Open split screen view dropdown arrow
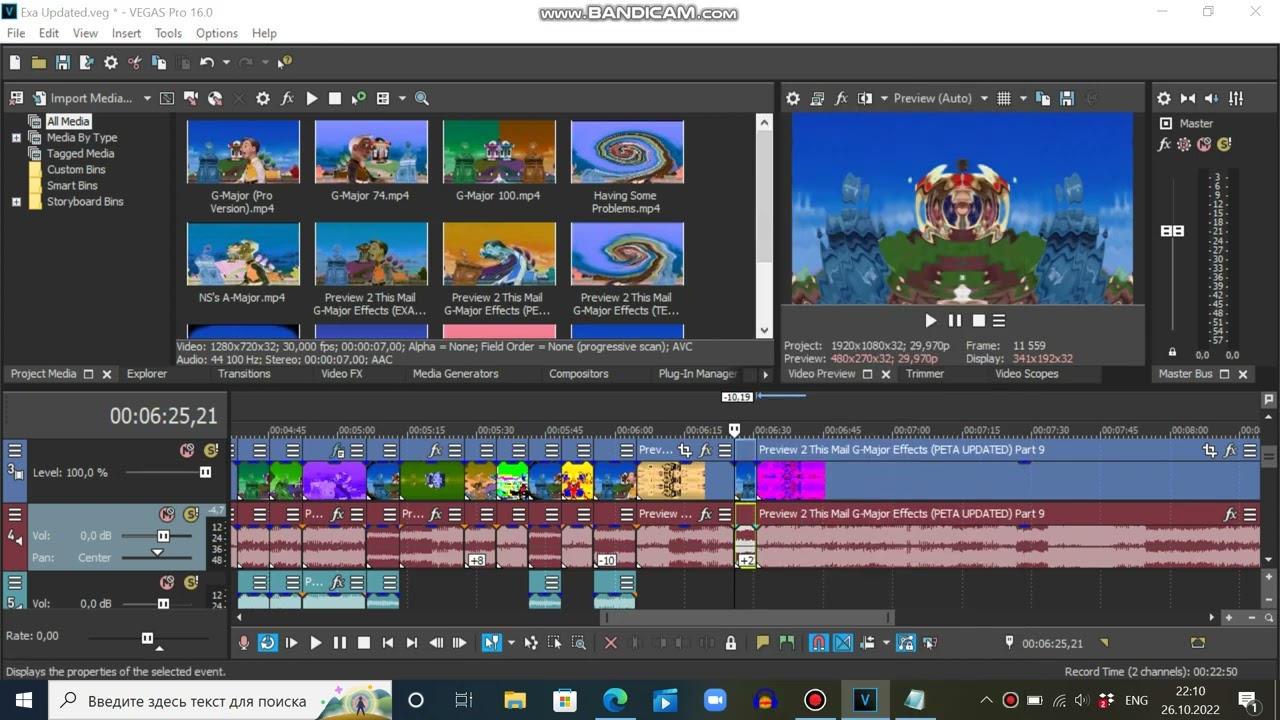Image resolution: width=1280 pixels, height=720 pixels. point(884,98)
